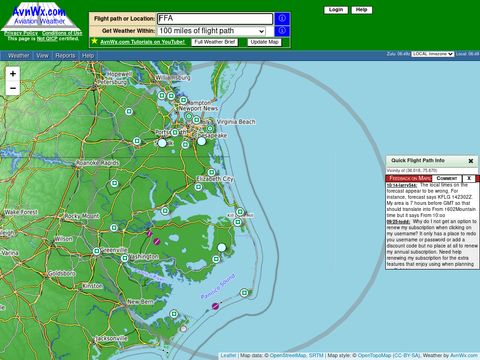Select station marker just below Elizabeth City label
Screen dimensions: 480x360
(x=198, y=187)
